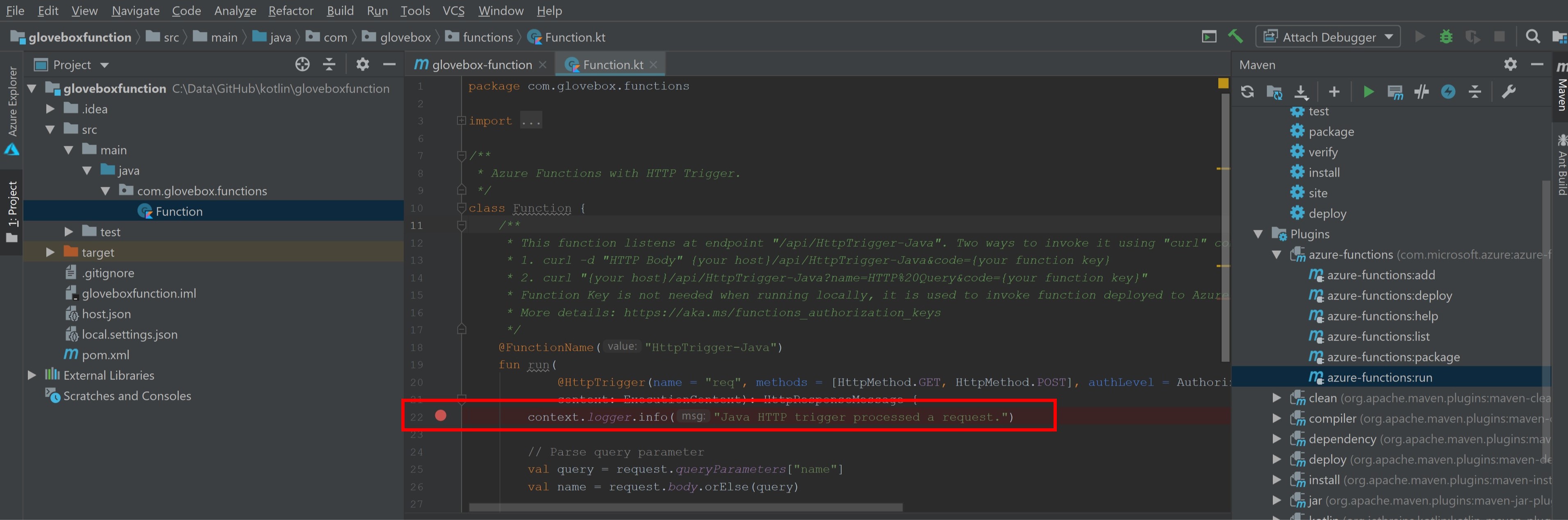
Task: Expand the clean plugin node in Maven
Action: (1277, 398)
